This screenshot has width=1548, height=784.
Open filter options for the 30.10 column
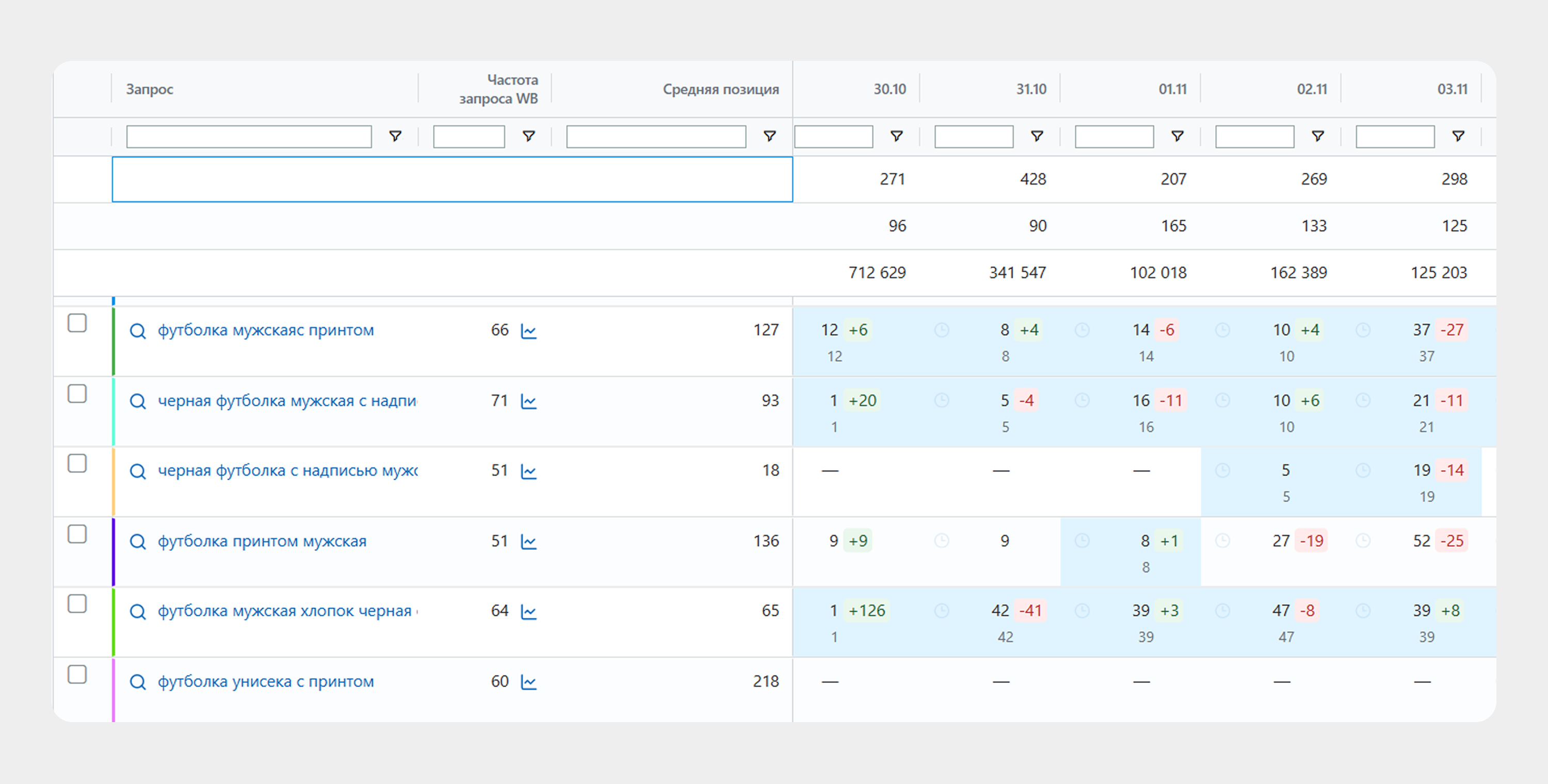click(896, 136)
